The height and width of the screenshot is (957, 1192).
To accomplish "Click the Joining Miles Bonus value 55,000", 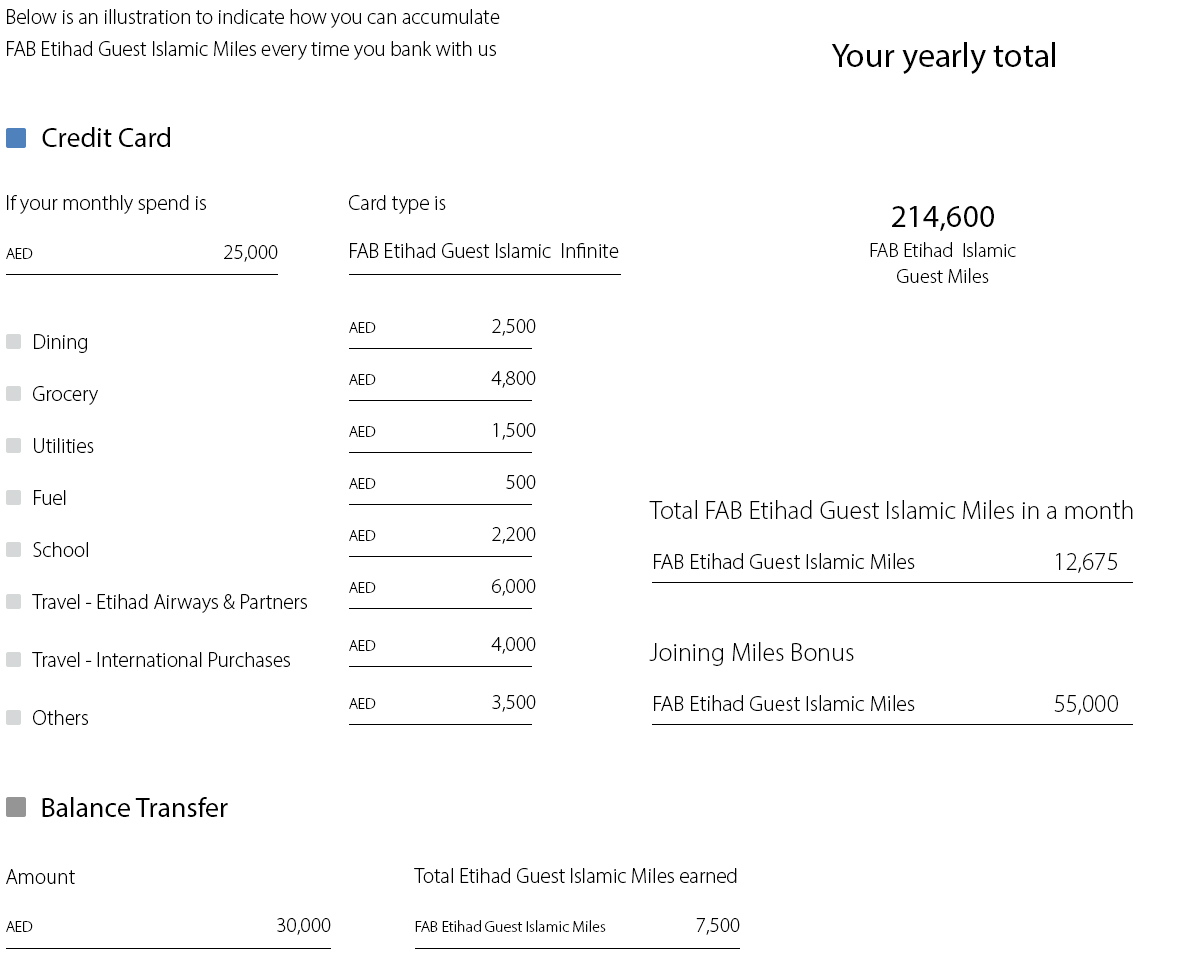I will (1085, 704).
